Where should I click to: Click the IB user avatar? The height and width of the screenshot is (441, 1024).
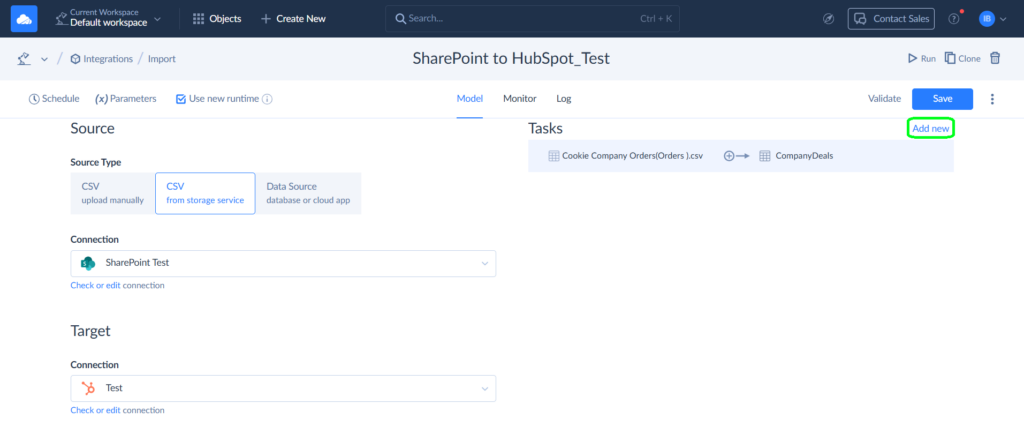click(x=986, y=19)
